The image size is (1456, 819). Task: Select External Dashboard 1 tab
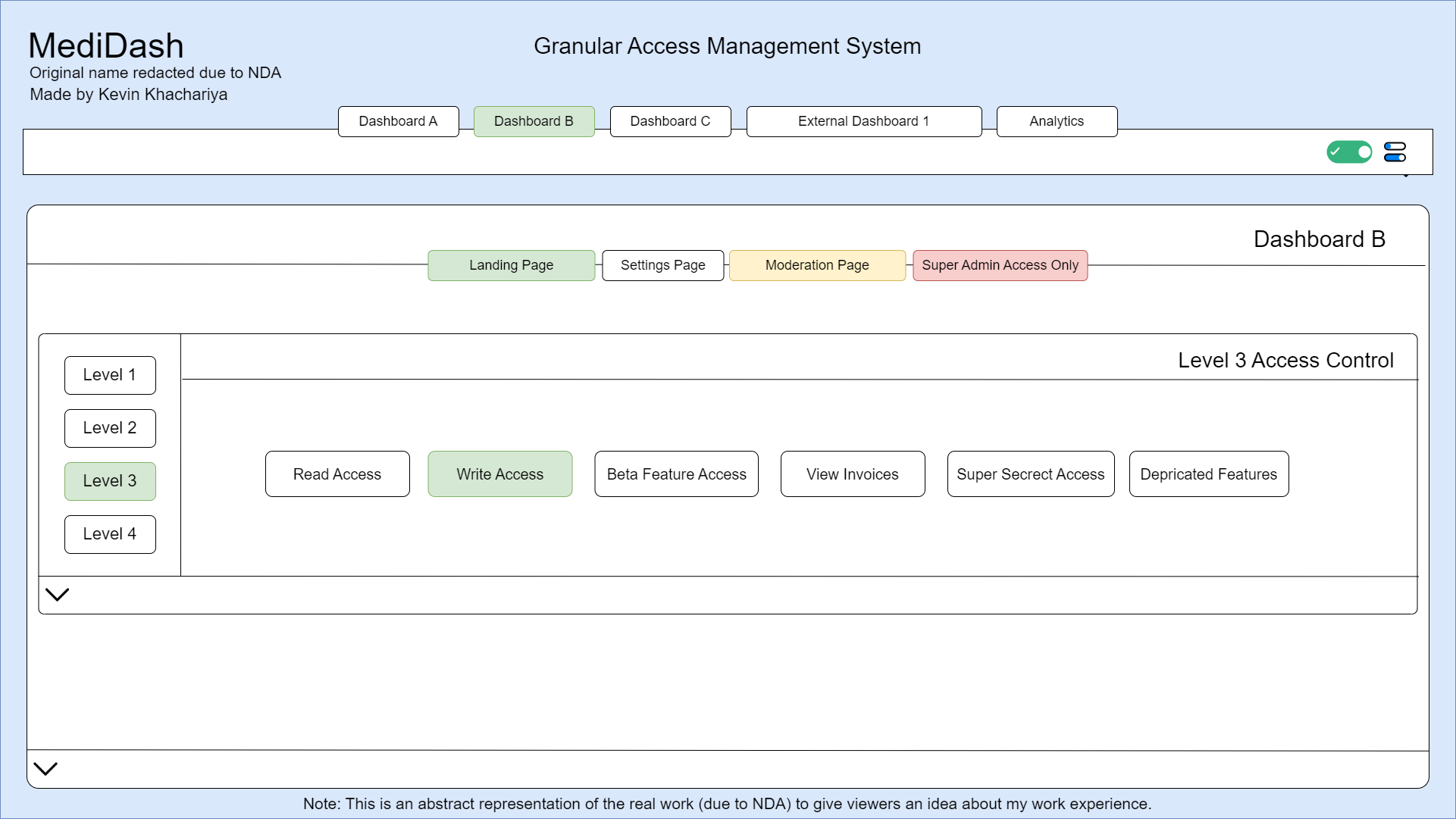point(863,121)
